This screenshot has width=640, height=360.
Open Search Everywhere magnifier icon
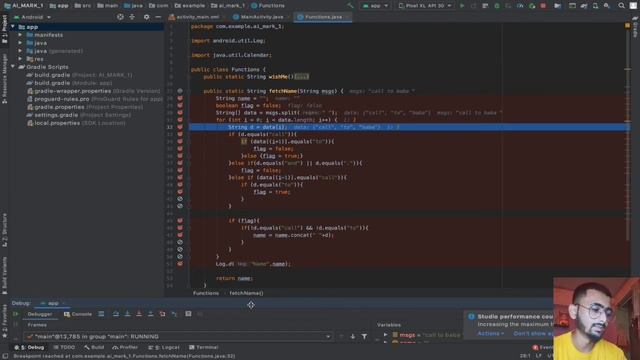621,6
